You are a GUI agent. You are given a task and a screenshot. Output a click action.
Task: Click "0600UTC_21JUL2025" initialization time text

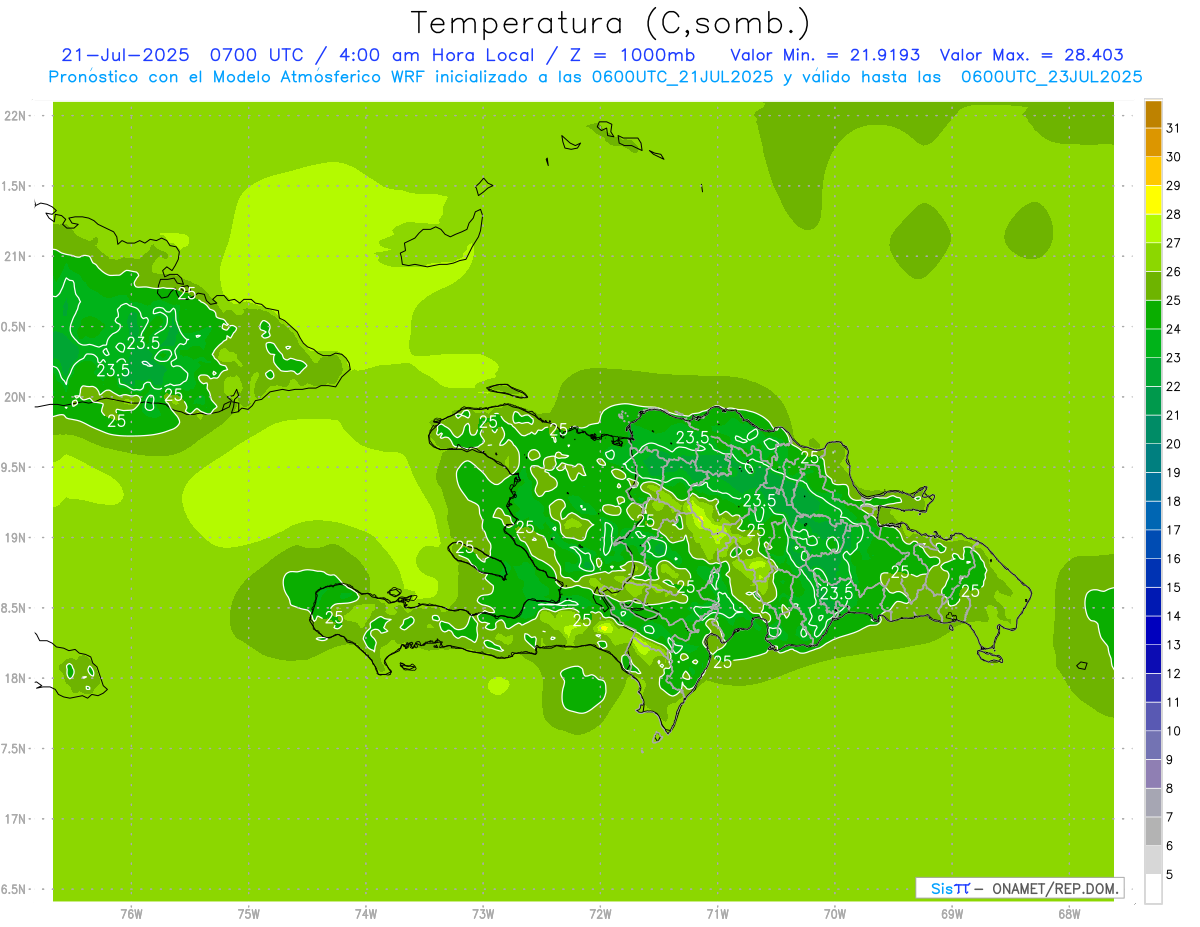(682, 77)
